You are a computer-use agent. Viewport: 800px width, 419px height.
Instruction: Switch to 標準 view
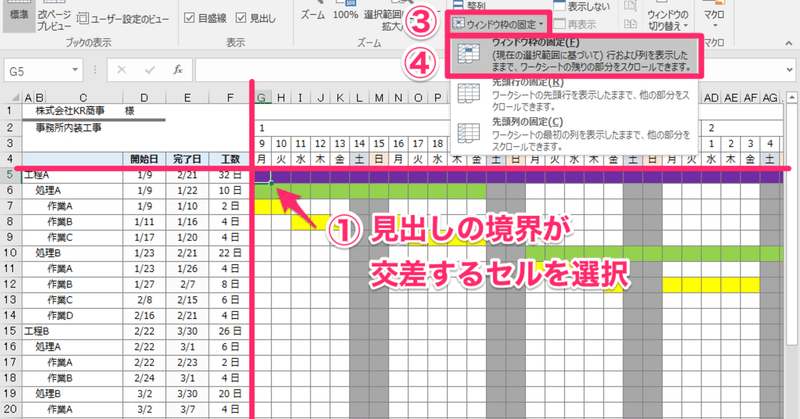pos(19,14)
